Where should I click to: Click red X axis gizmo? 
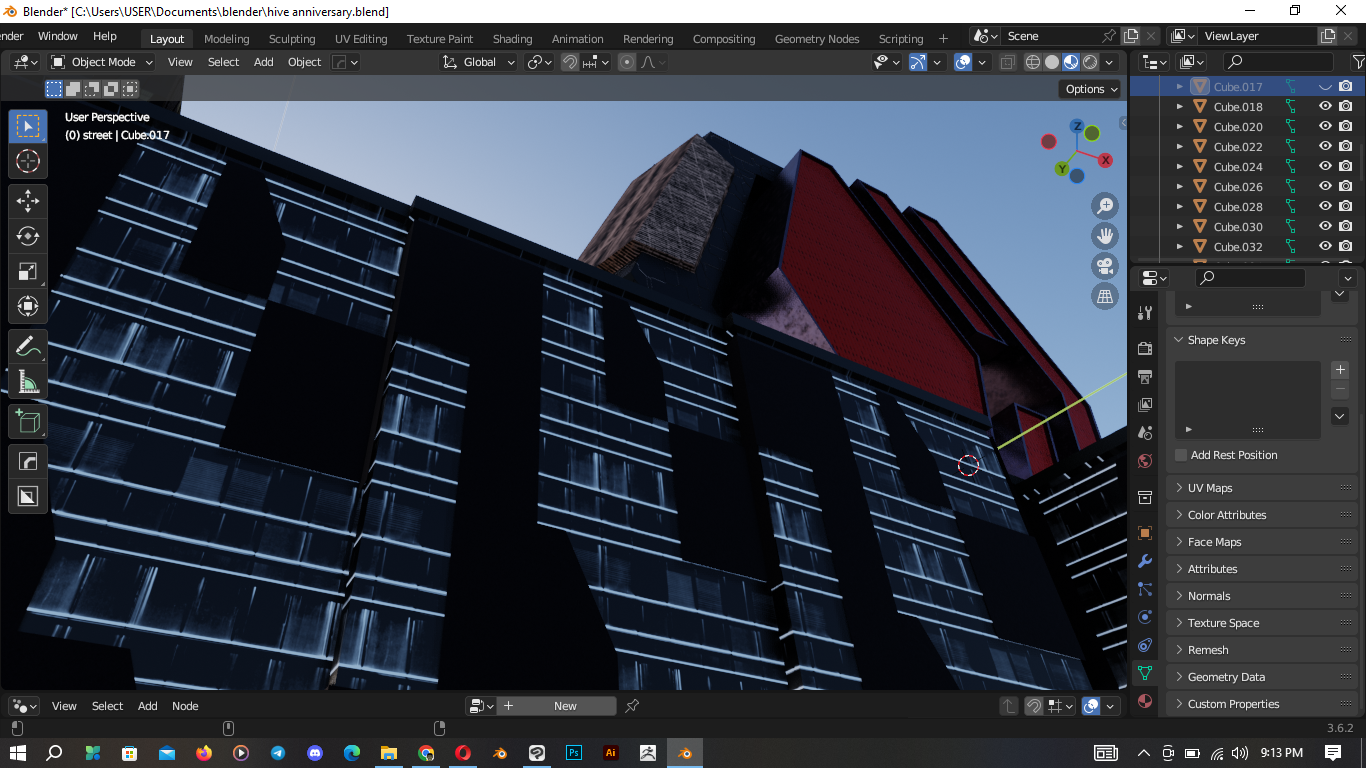[x=1106, y=160]
